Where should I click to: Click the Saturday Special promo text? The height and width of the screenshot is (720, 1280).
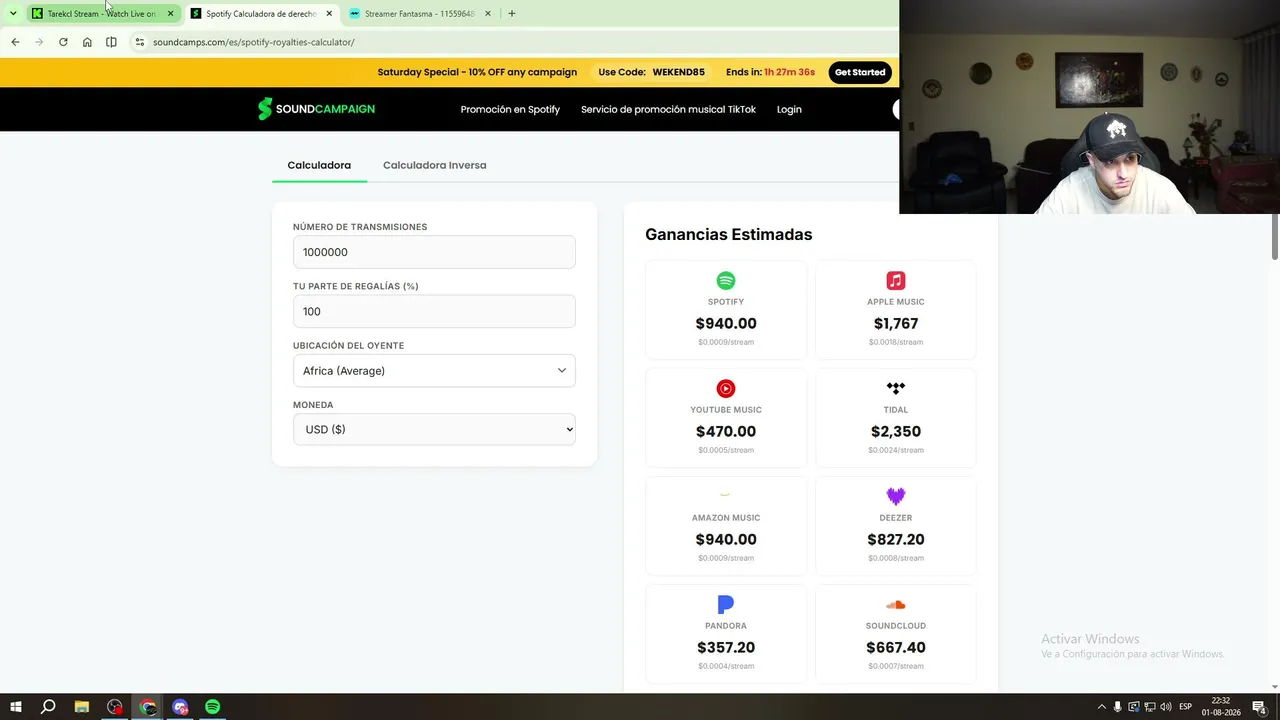pyautogui.click(x=477, y=72)
